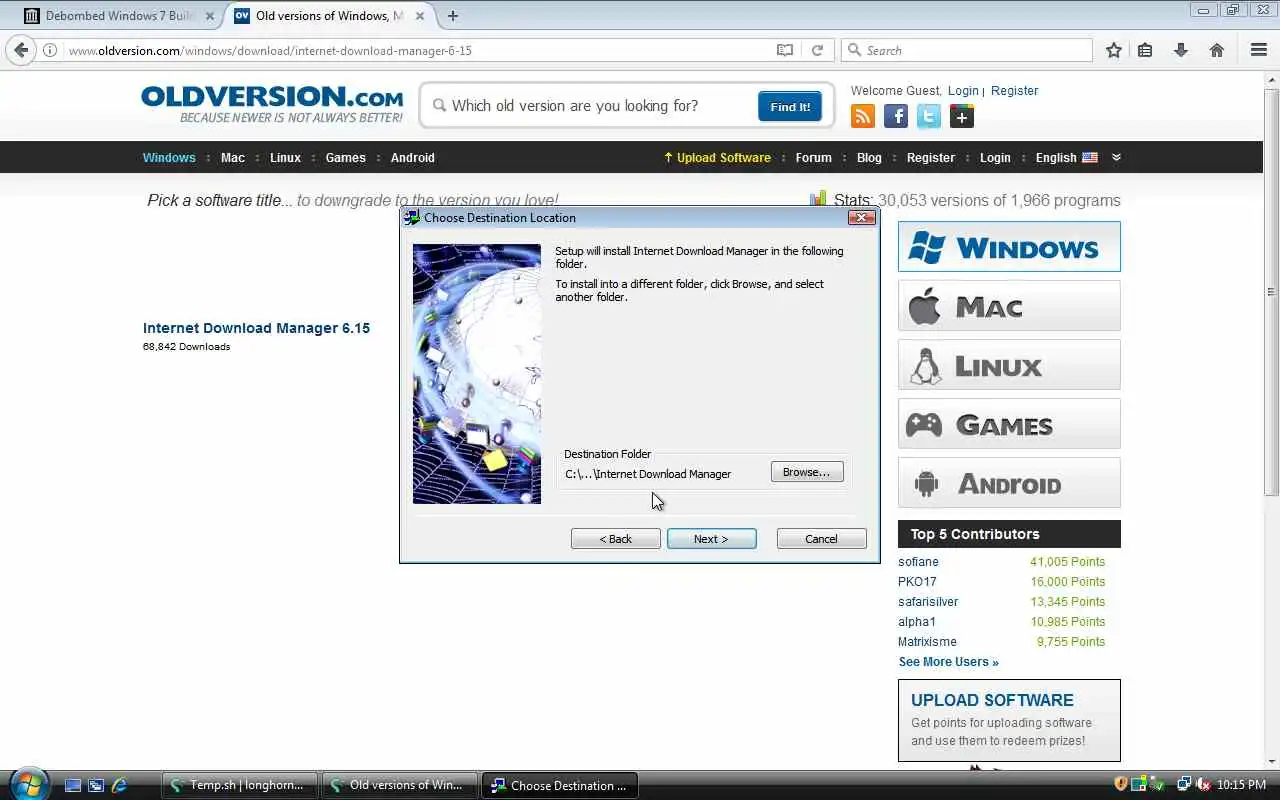Click the browser back arrow

22,50
